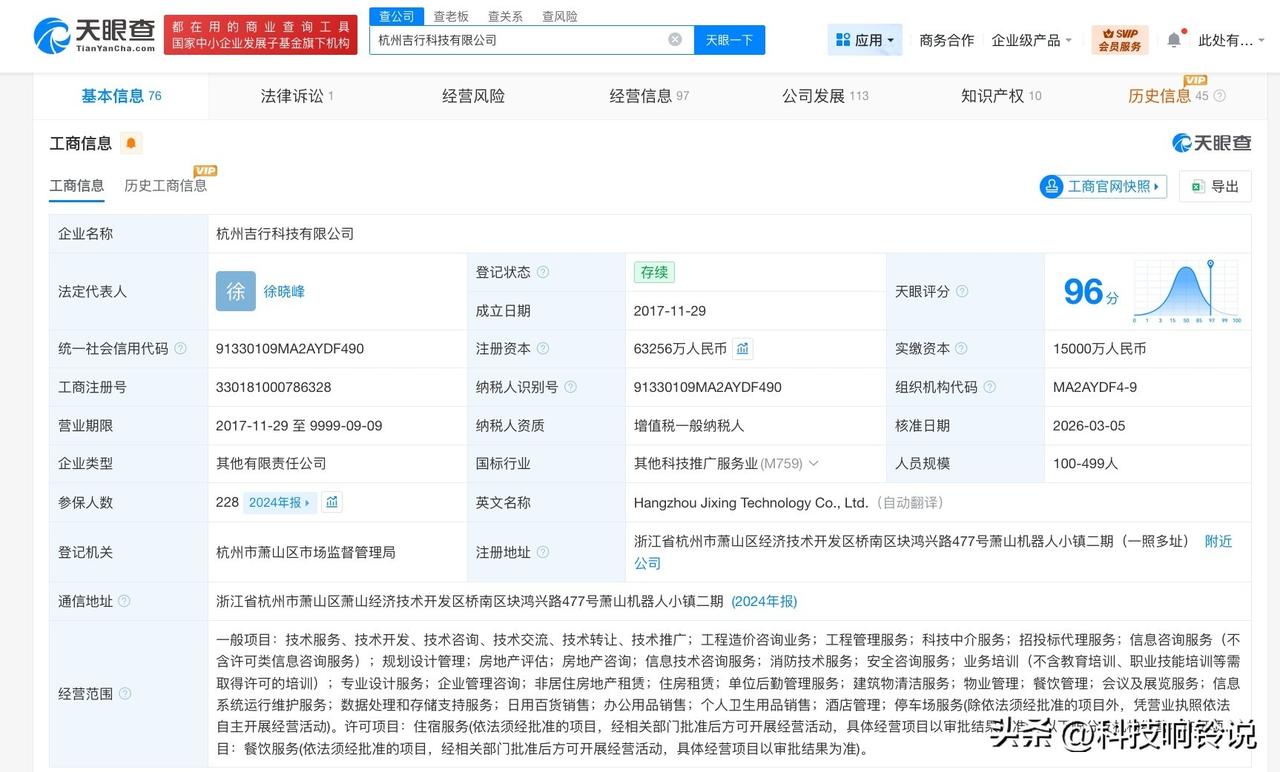
Task: Open calculator icon beside registered capital
Action: click(x=741, y=348)
